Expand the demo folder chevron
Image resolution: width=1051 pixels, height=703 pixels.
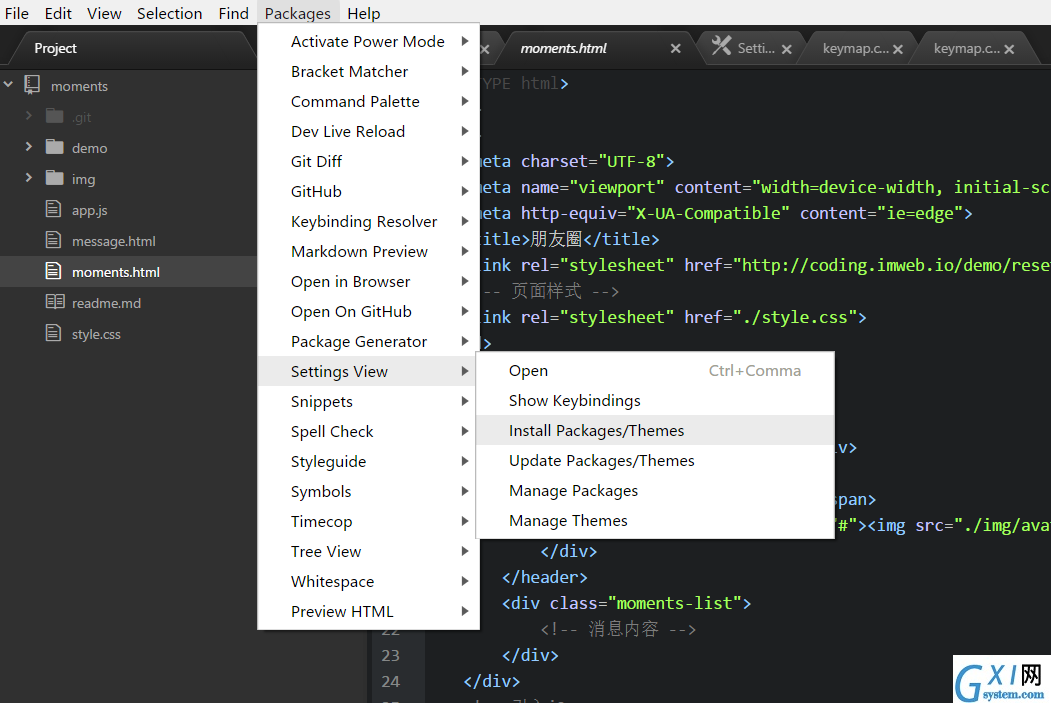point(29,146)
